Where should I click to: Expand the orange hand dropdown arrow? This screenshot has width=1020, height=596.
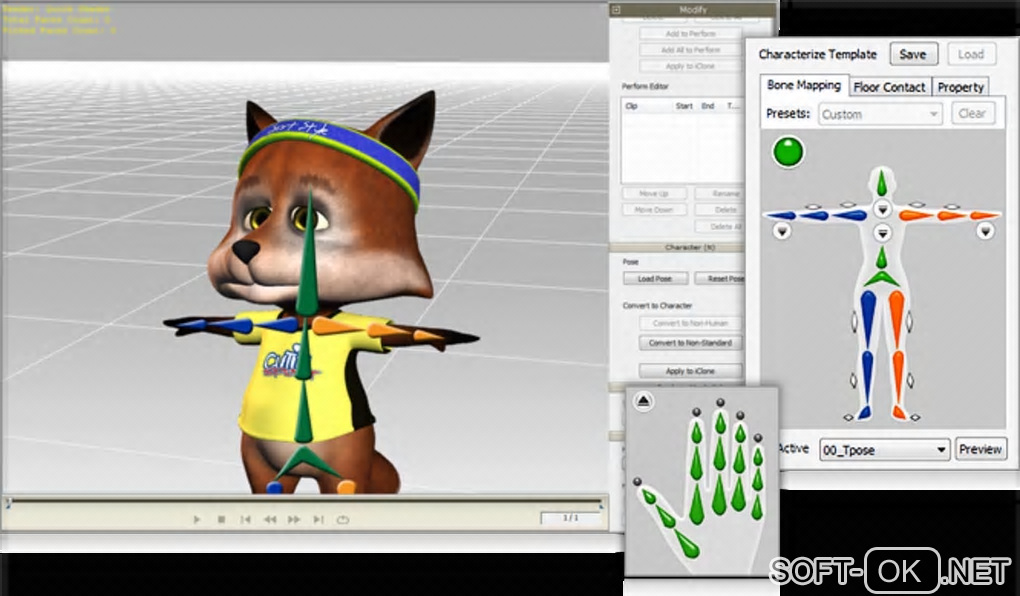tap(985, 231)
